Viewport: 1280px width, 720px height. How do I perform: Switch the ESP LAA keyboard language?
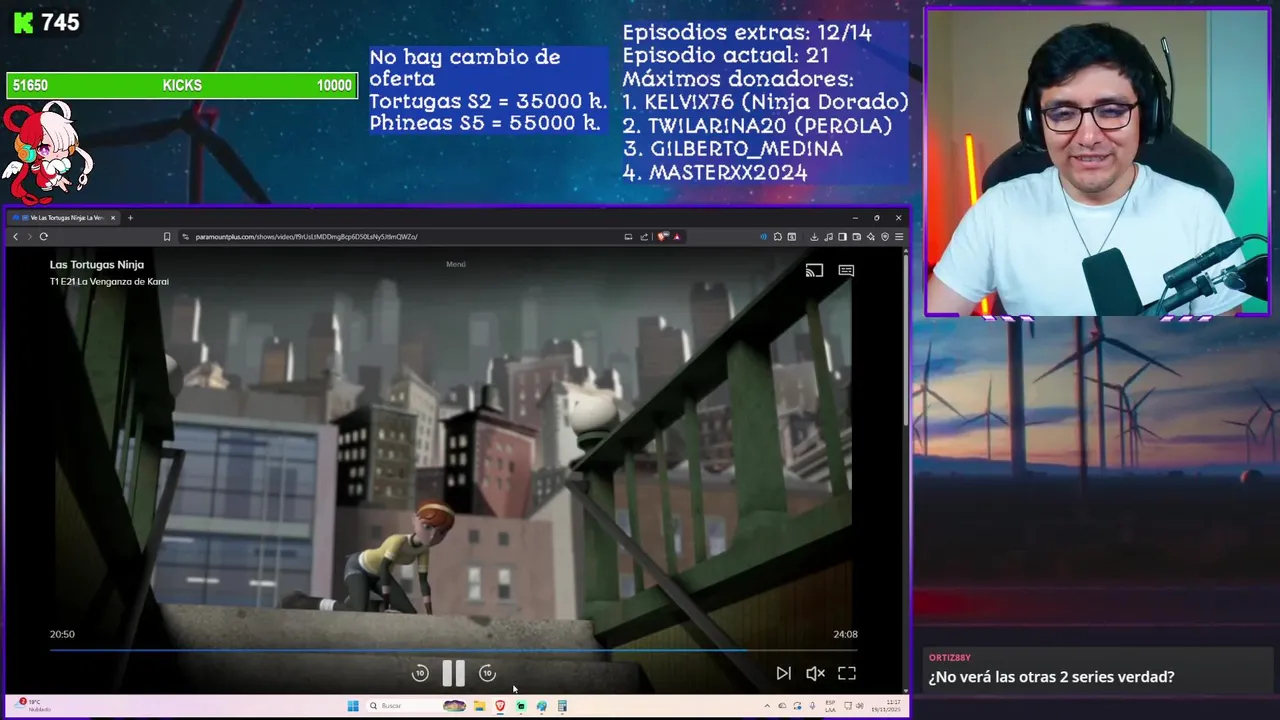830,706
